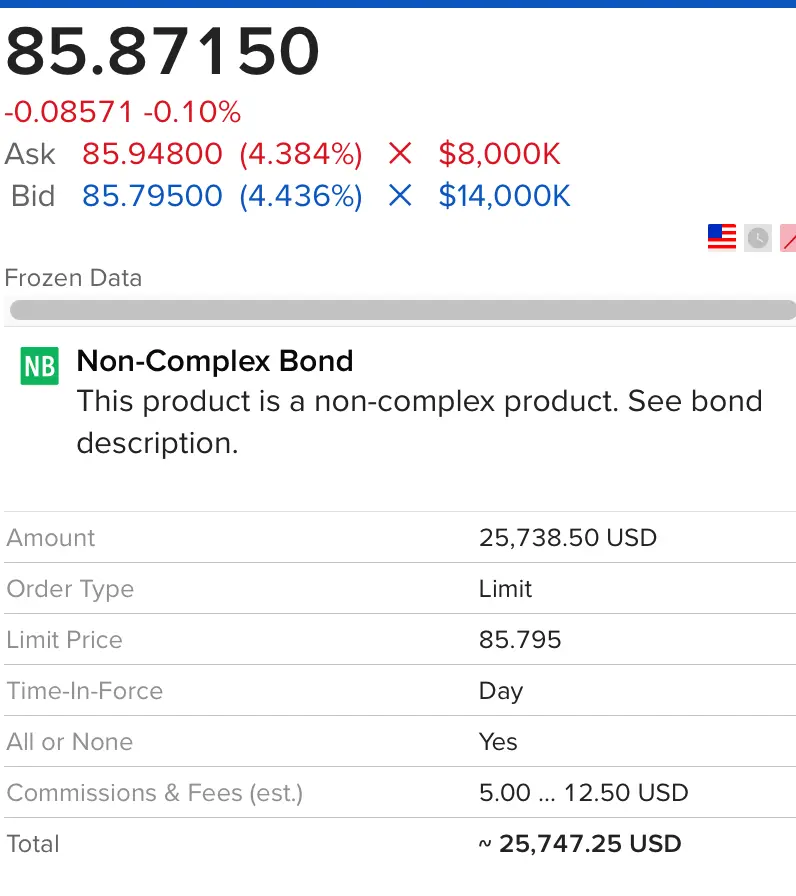Viewport: 796px width, 896px height.
Task: Open the Non-Complex Bond heading
Action: 215,360
